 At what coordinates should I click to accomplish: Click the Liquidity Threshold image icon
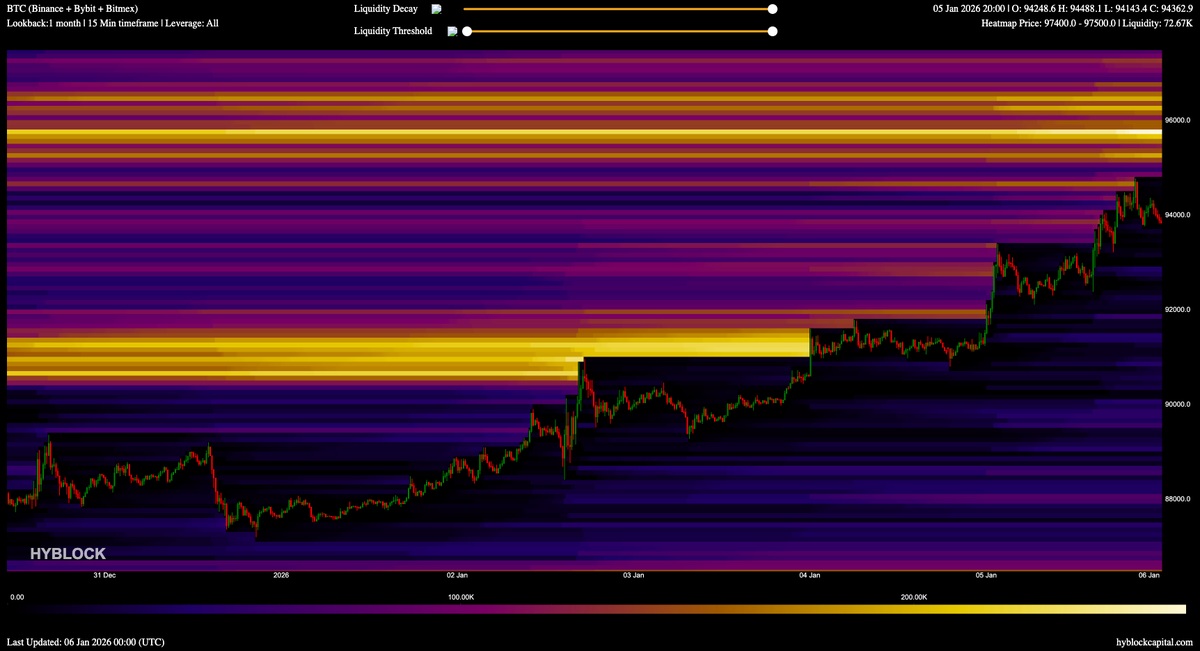point(452,31)
